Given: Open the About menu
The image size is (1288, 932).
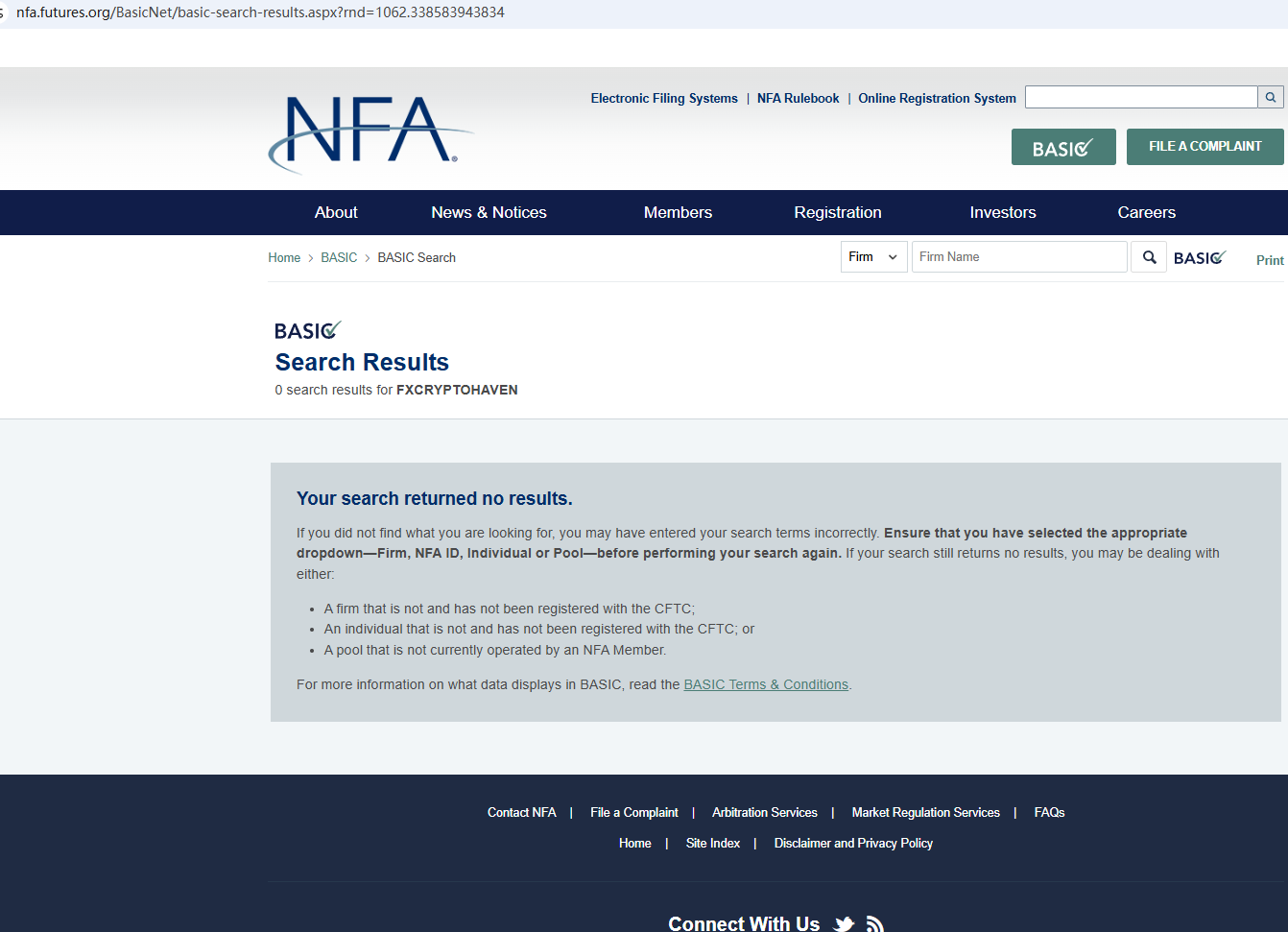Looking at the screenshot, I should [336, 212].
